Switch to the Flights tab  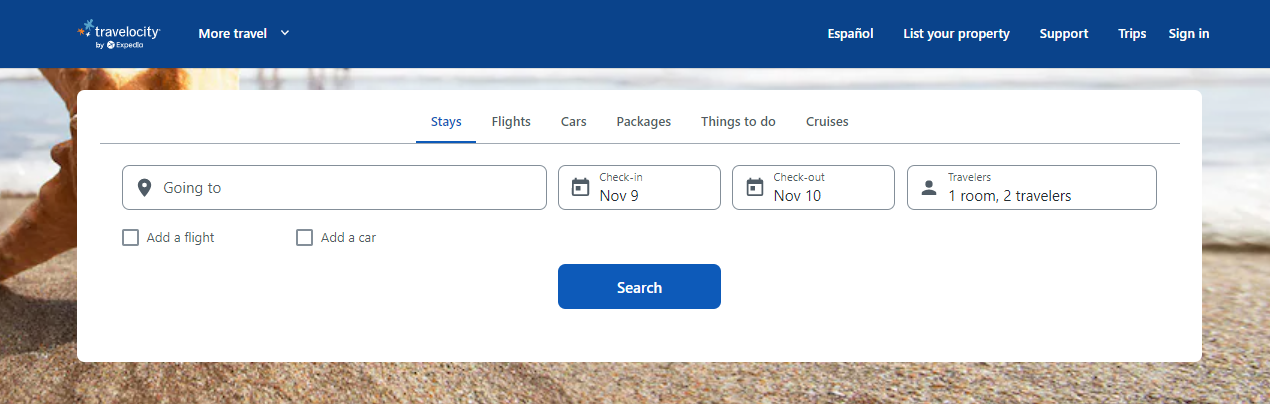click(x=511, y=122)
